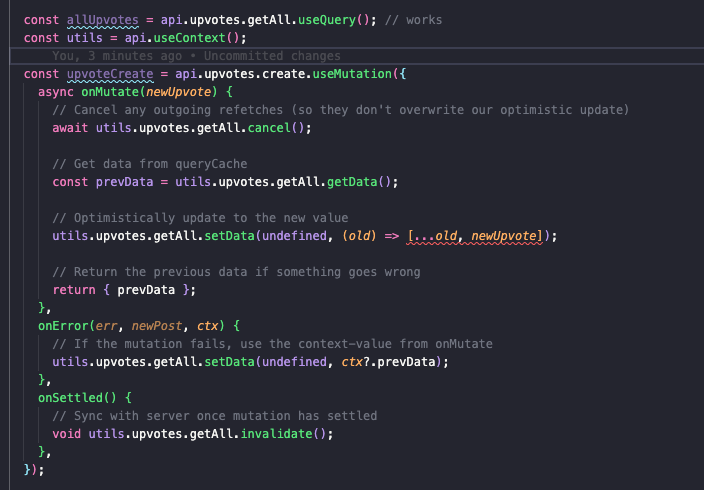704x490 pixels.
Task: Click the (old) arrow function parameter
Action: click(359, 236)
